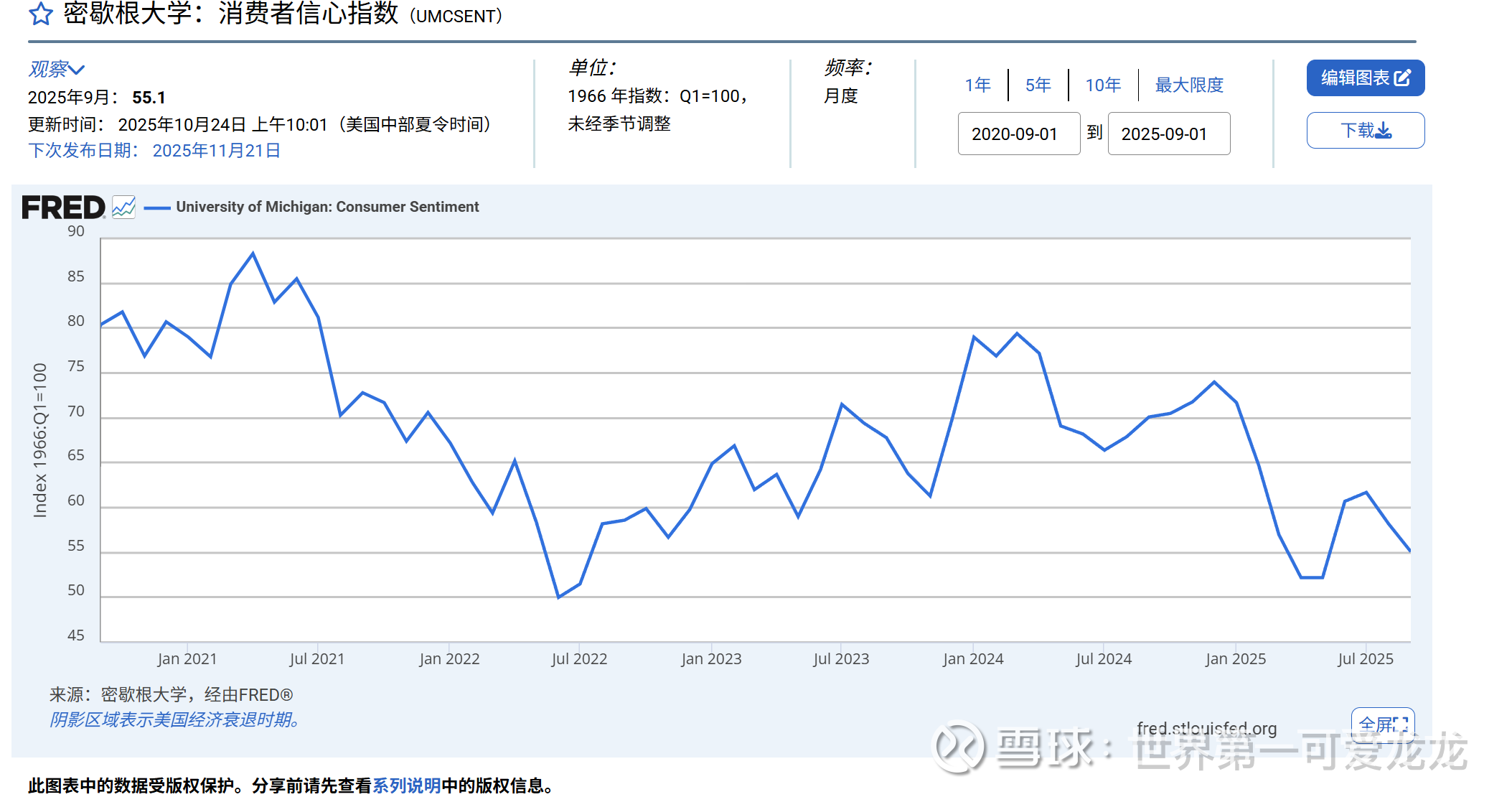This screenshot has height=797, width=1512.
Task: Select the 10年 time range
Action: coord(1103,85)
